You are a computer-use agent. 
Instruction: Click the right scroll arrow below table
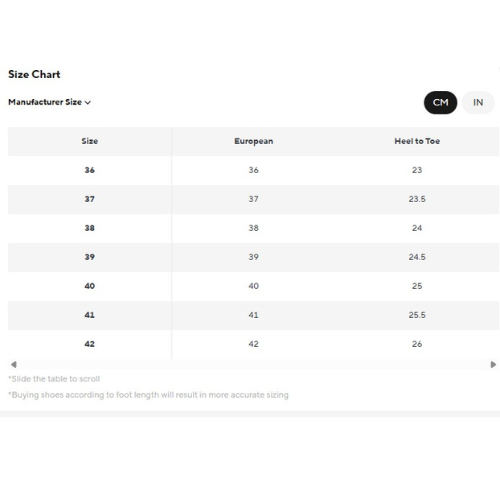pyautogui.click(x=493, y=364)
